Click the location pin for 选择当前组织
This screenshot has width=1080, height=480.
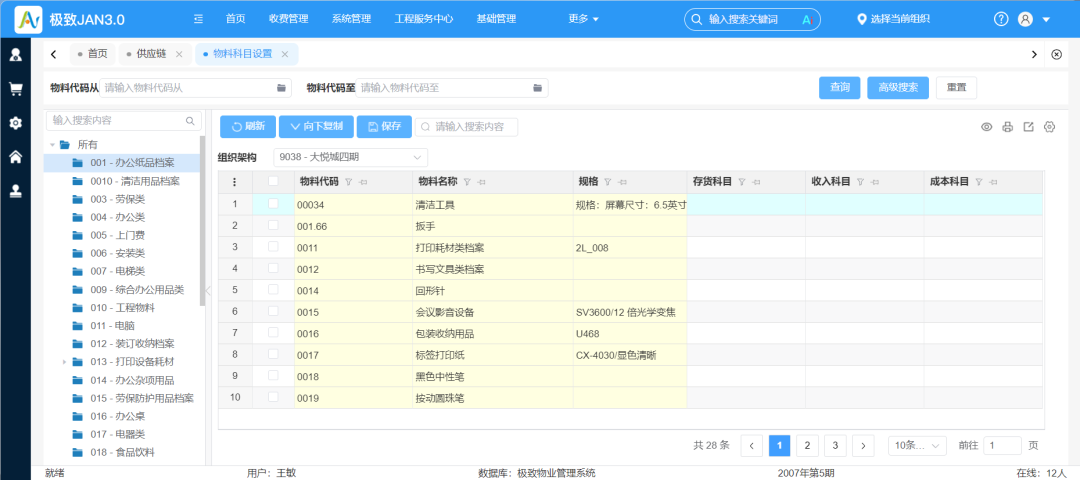[x=861, y=19]
